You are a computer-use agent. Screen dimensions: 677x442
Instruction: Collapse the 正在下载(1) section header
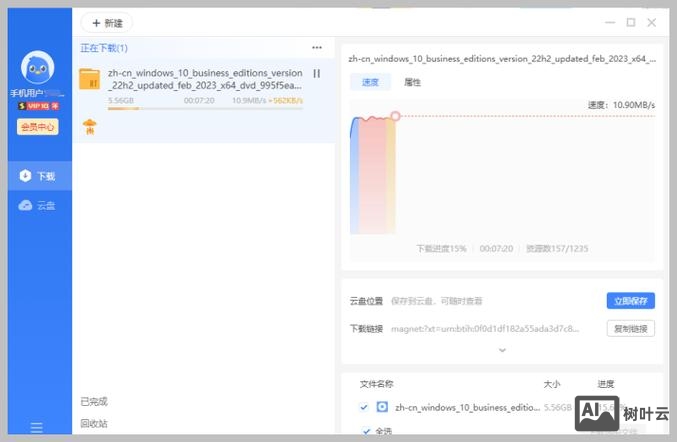pos(104,47)
